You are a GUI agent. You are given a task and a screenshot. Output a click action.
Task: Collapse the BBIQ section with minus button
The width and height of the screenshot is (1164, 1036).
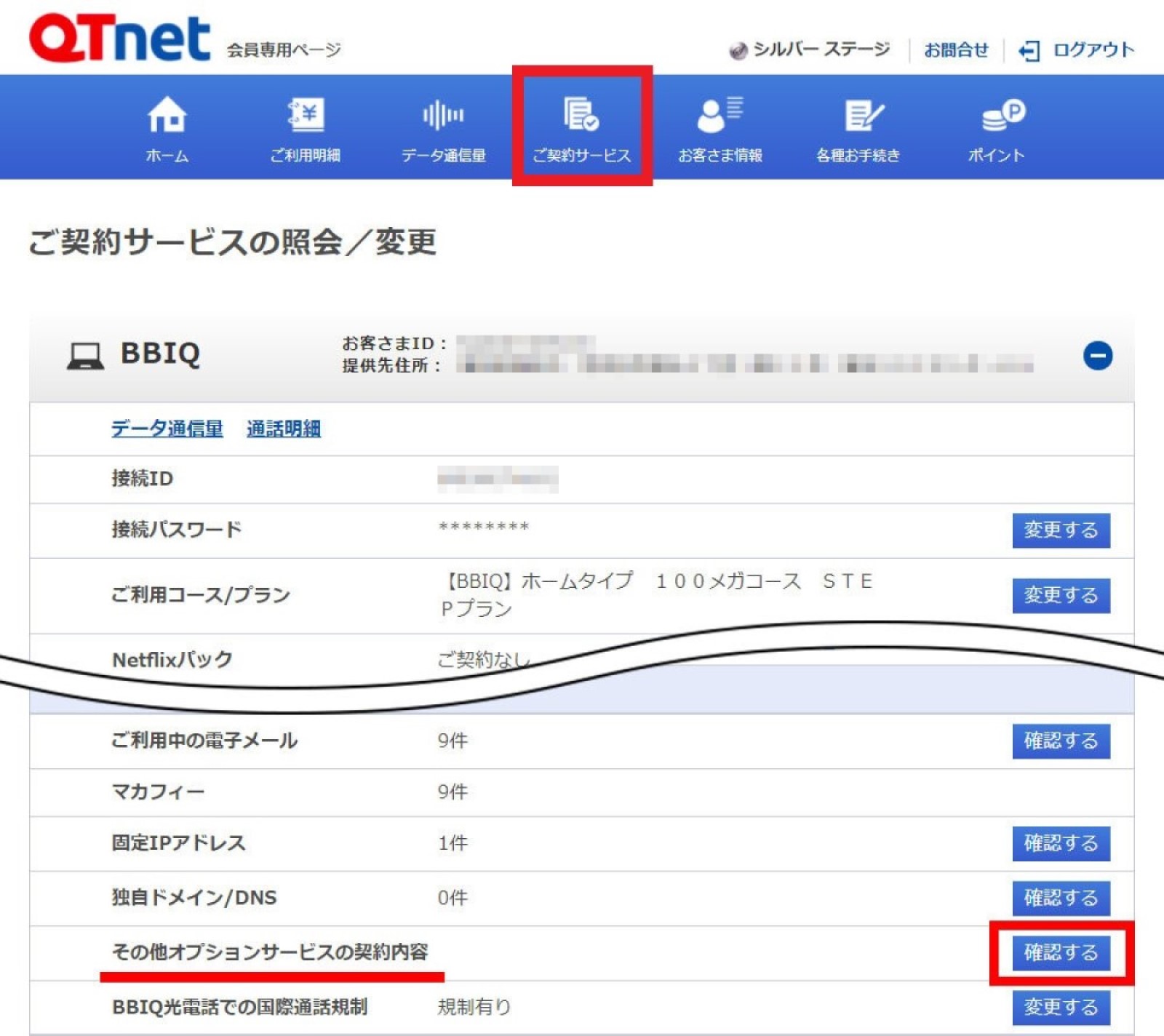(1097, 356)
